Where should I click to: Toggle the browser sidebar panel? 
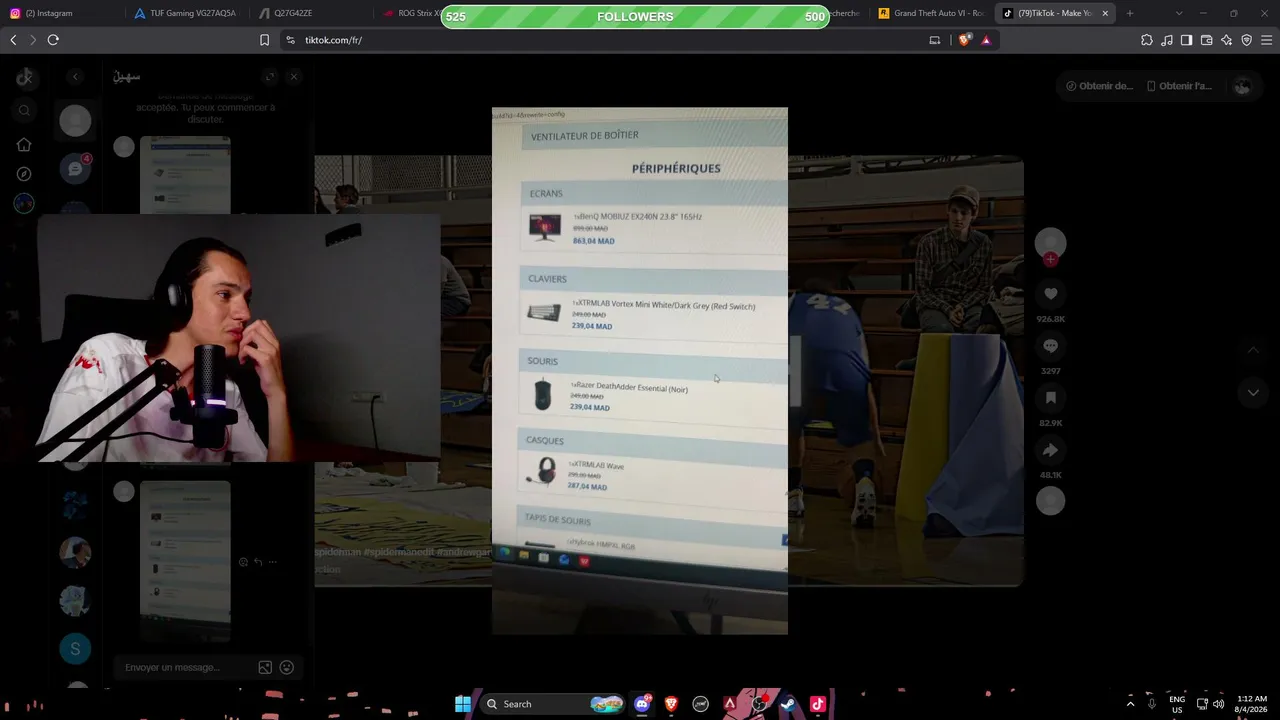1186,40
